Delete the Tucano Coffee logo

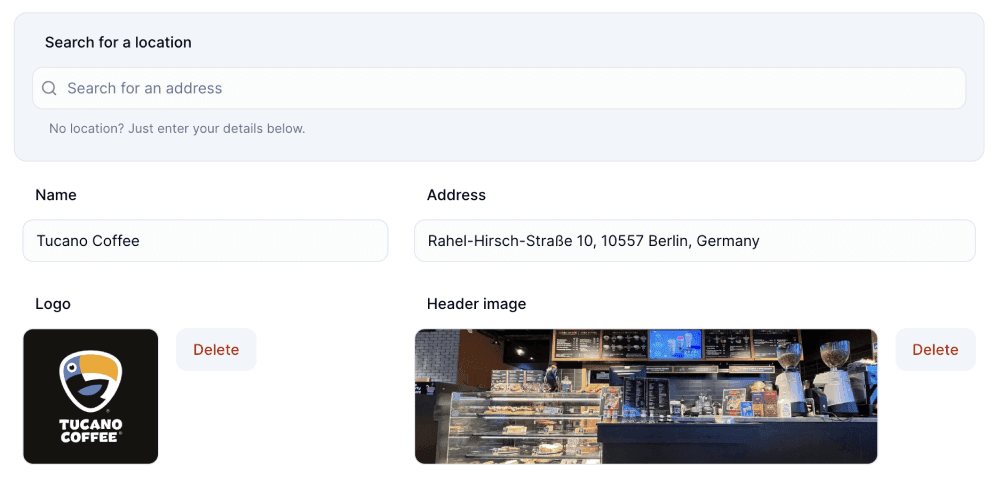[216, 350]
